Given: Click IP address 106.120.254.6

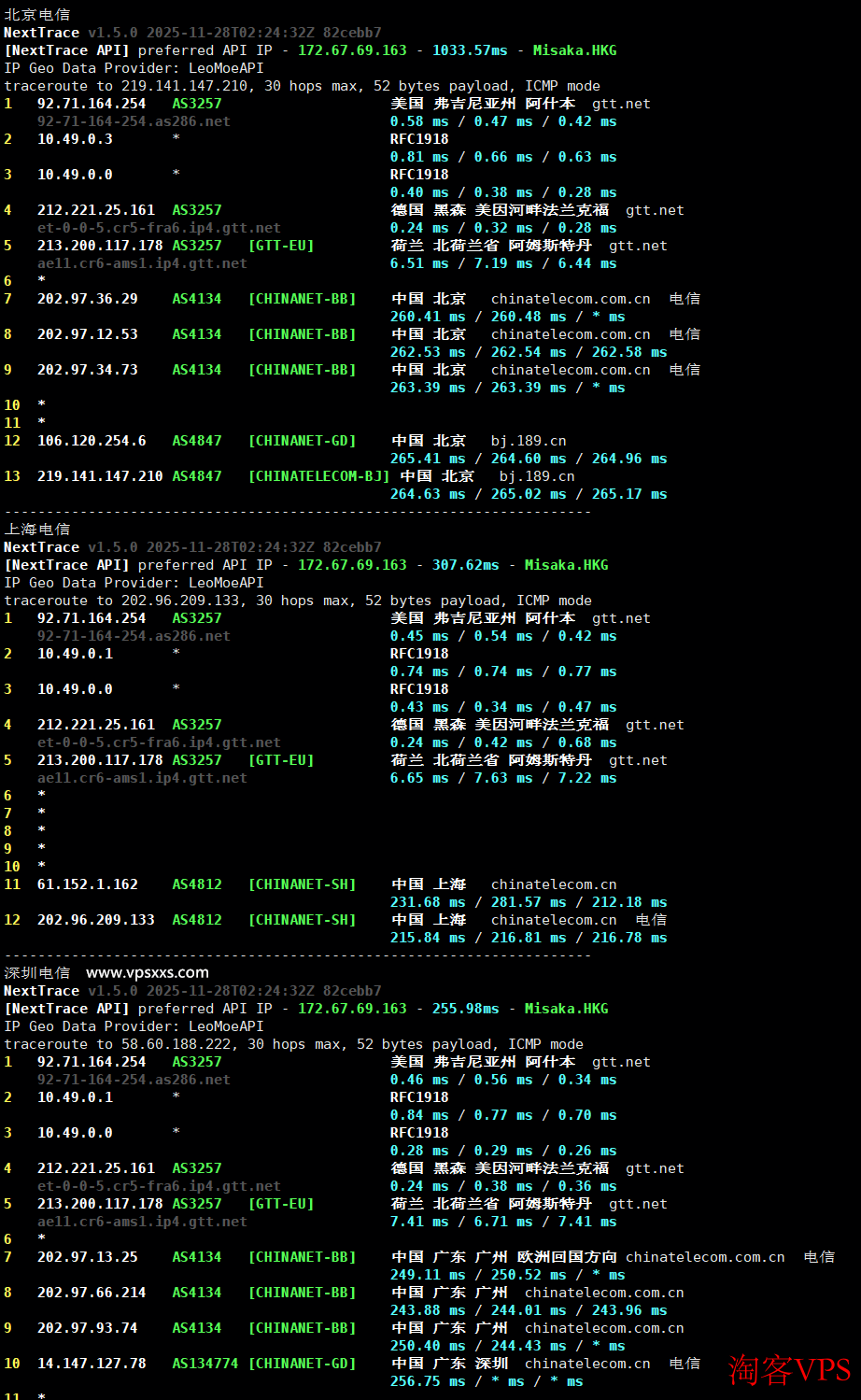Looking at the screenshot, I should pyautogui.click(x=92, y=441).
